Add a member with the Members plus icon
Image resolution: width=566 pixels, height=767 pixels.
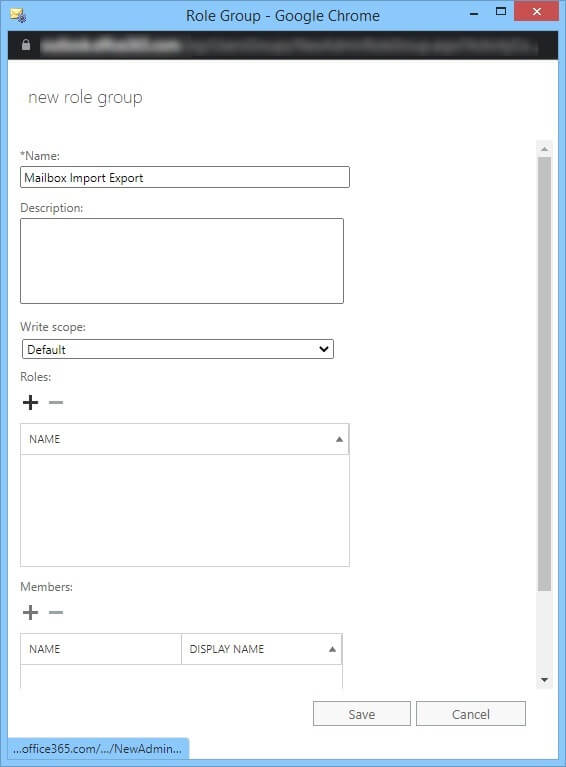coord(30,612)
